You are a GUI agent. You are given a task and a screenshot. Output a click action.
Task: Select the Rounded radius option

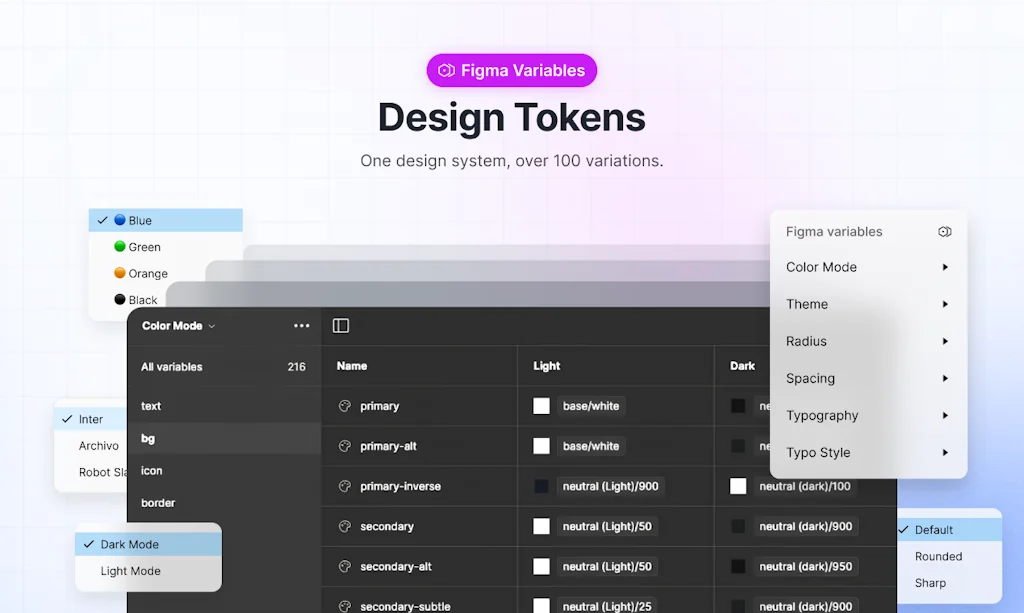[x=938, y=556]
